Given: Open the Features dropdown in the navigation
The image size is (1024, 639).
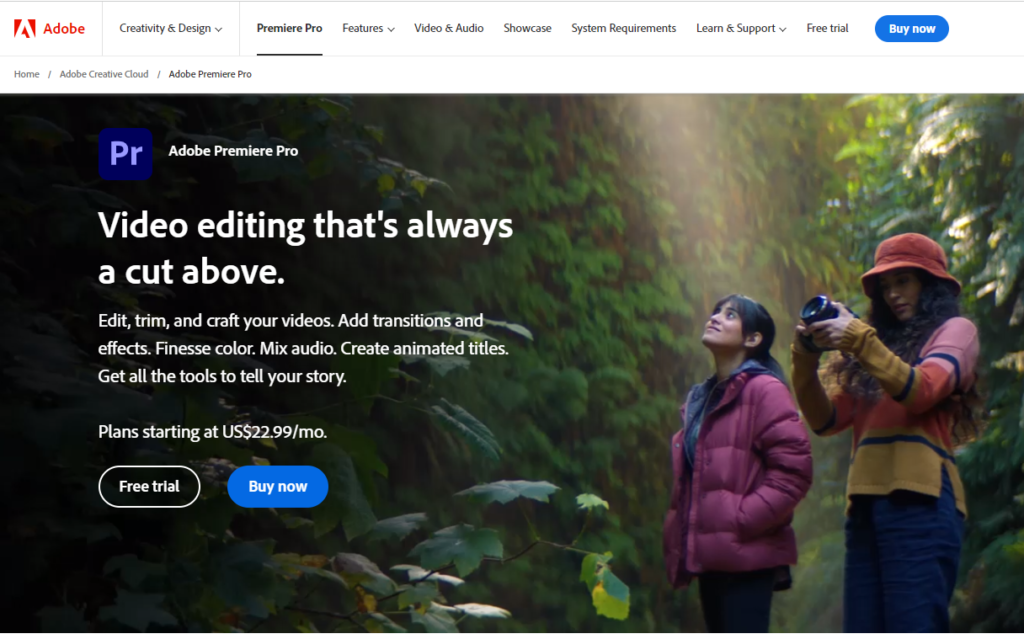Looking at the screenshot, I should pos(368,28).
